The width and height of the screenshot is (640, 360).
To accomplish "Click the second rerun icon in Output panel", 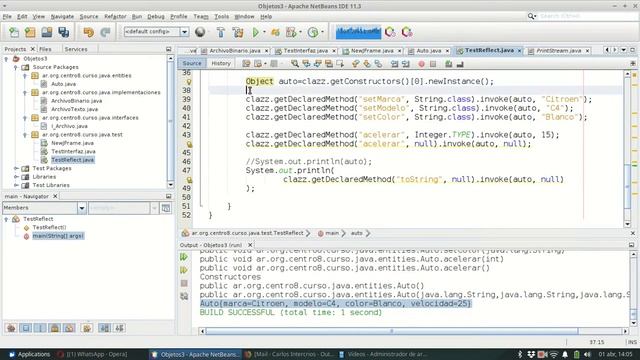I will [184, 270].
